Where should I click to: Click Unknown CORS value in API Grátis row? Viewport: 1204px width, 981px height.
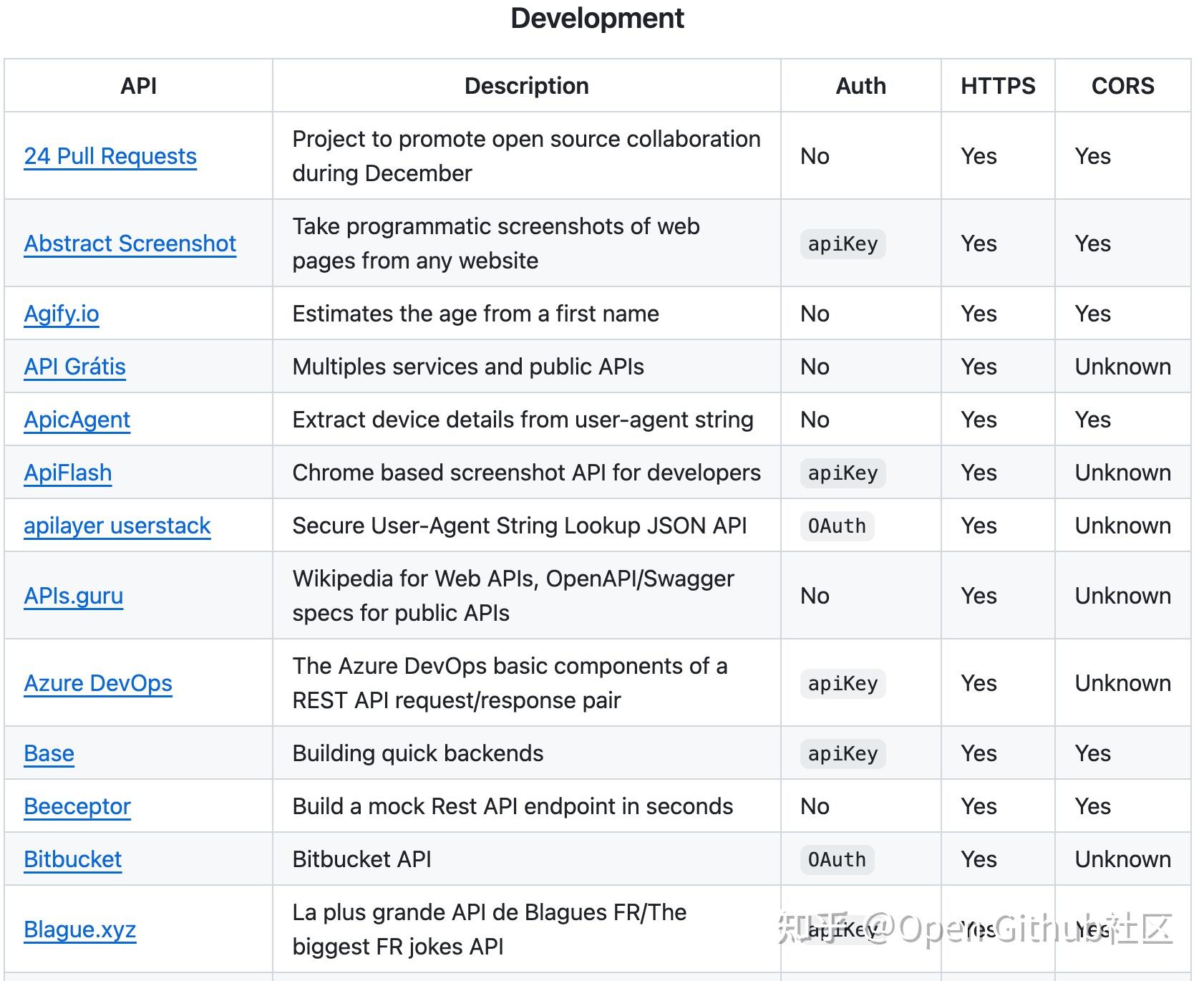point(1123,367)
